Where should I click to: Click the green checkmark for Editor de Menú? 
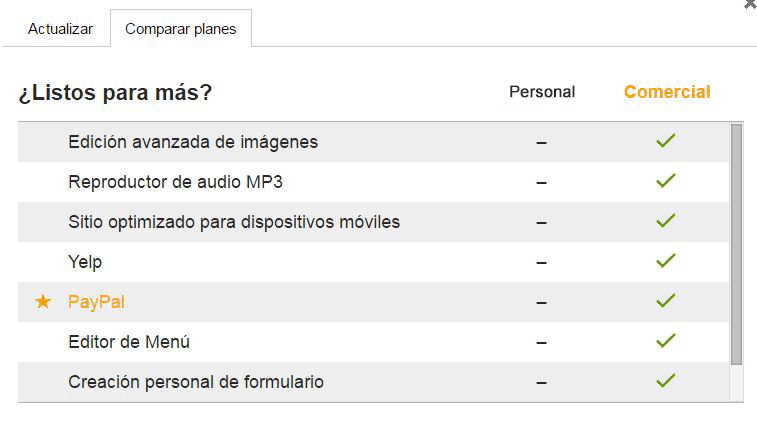[666, 341]
